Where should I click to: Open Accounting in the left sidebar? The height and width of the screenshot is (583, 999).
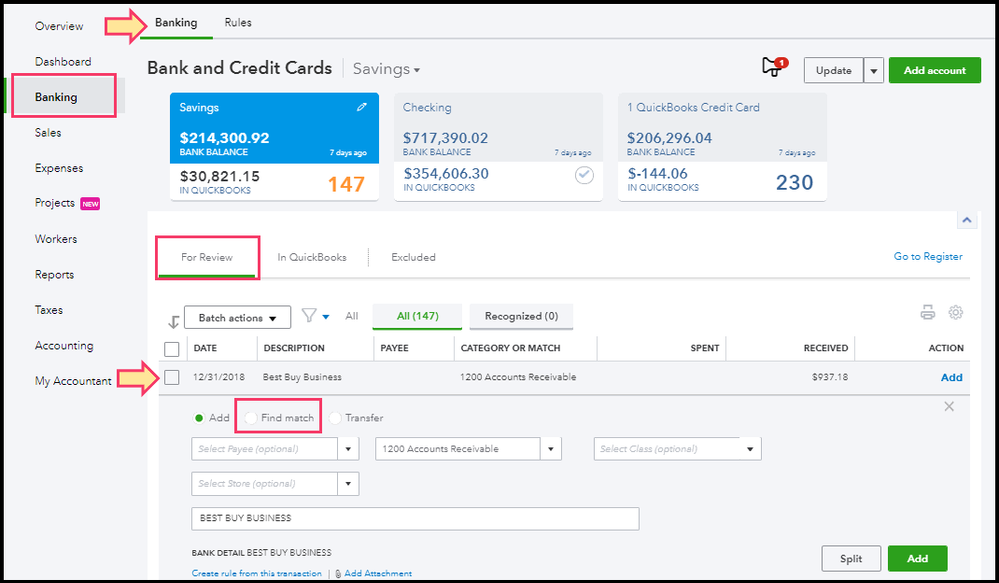(64, 345)
